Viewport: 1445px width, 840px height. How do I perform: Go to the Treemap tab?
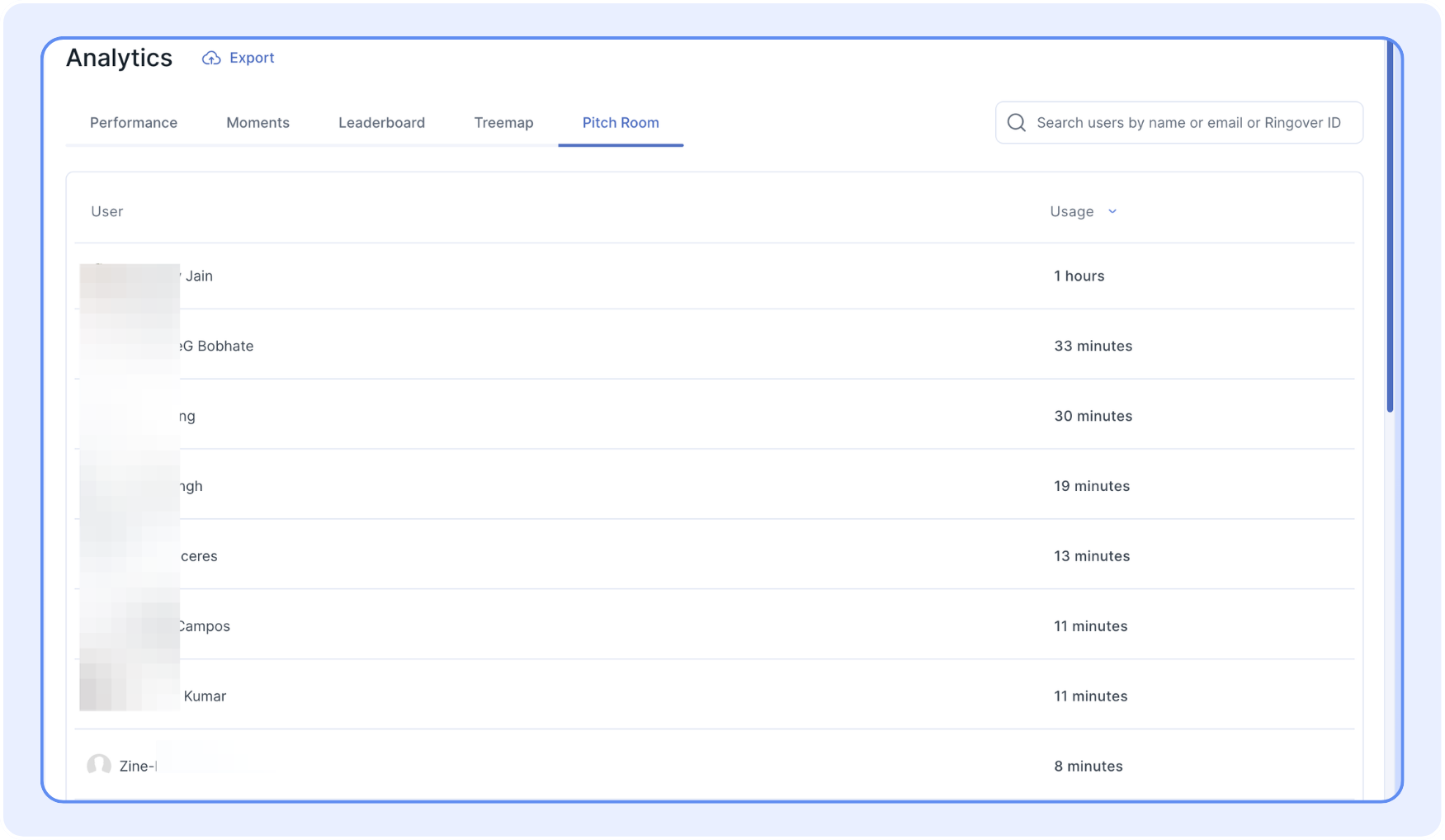point(503,123)
